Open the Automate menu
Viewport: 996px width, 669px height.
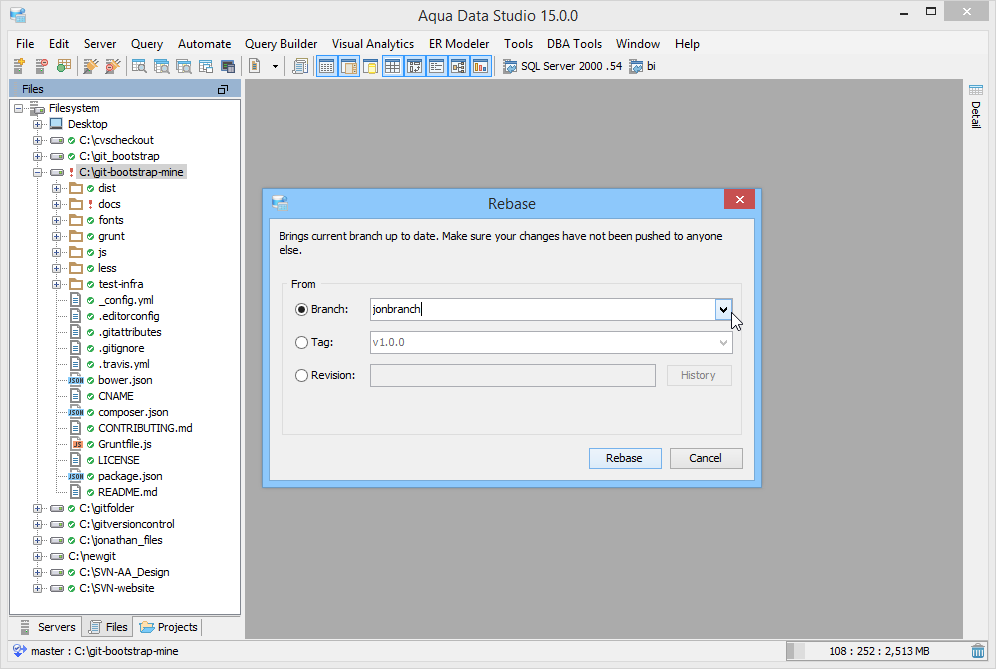pyautogui.click(x=205, y=44)
